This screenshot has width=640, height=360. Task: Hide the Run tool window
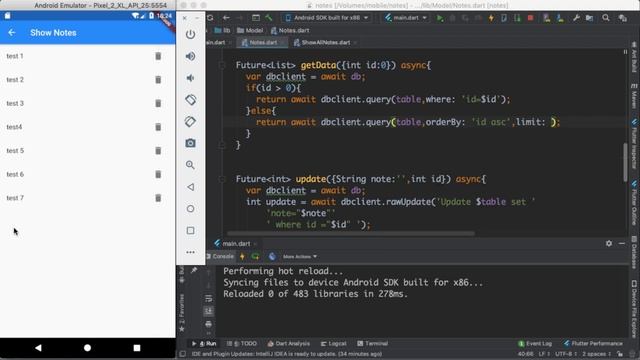tap(622, 243)
